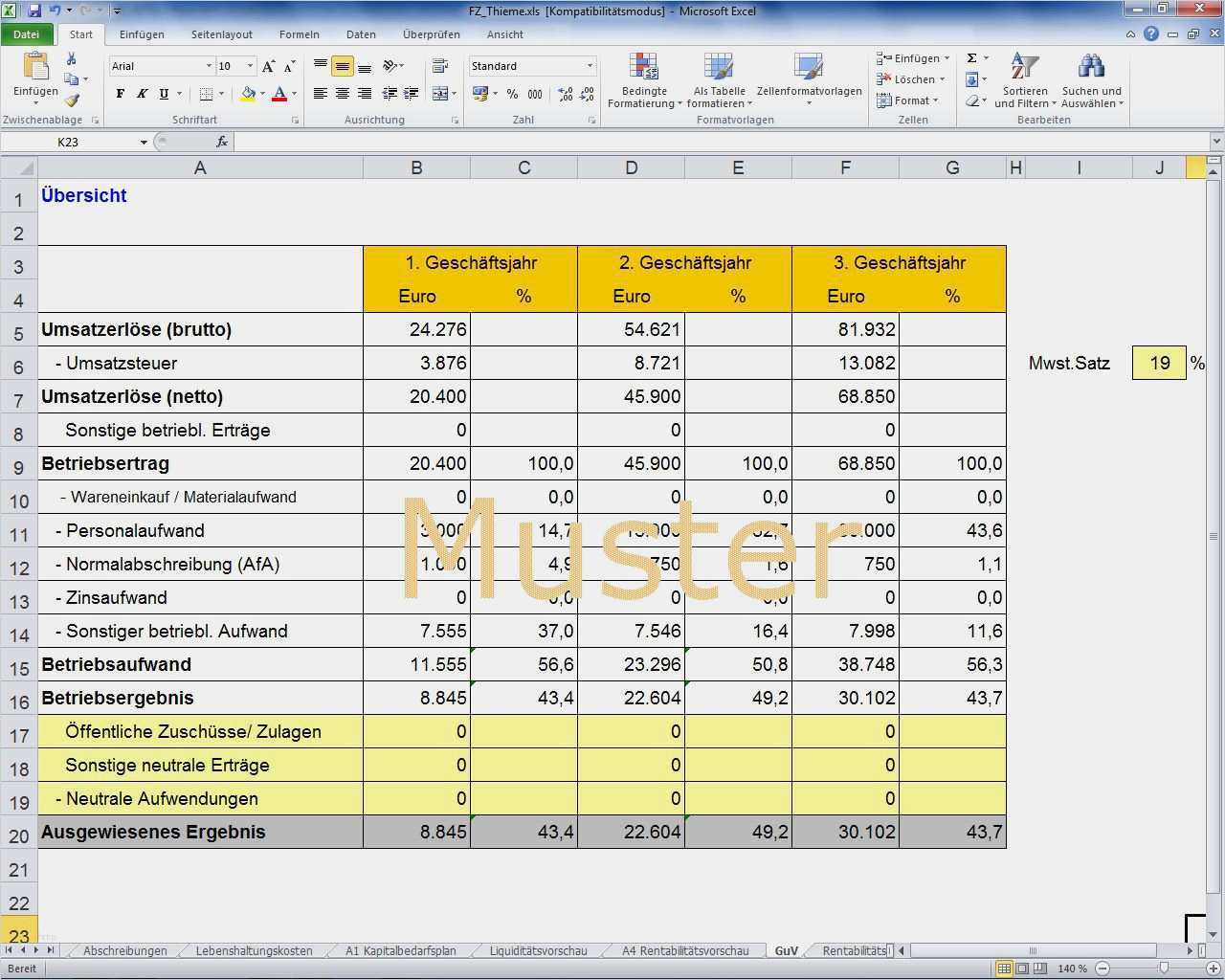
Task: Toggle the vertical middle align button
Action: [342, 66]
